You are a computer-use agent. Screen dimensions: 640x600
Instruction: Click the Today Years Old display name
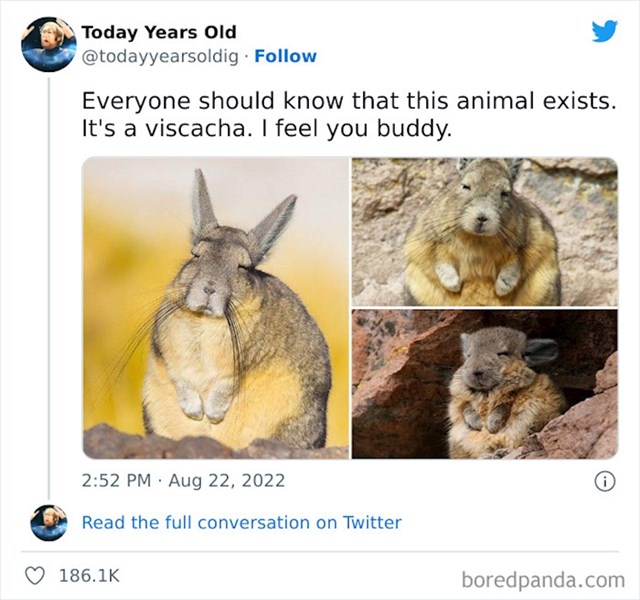click(x=159, y=32)
